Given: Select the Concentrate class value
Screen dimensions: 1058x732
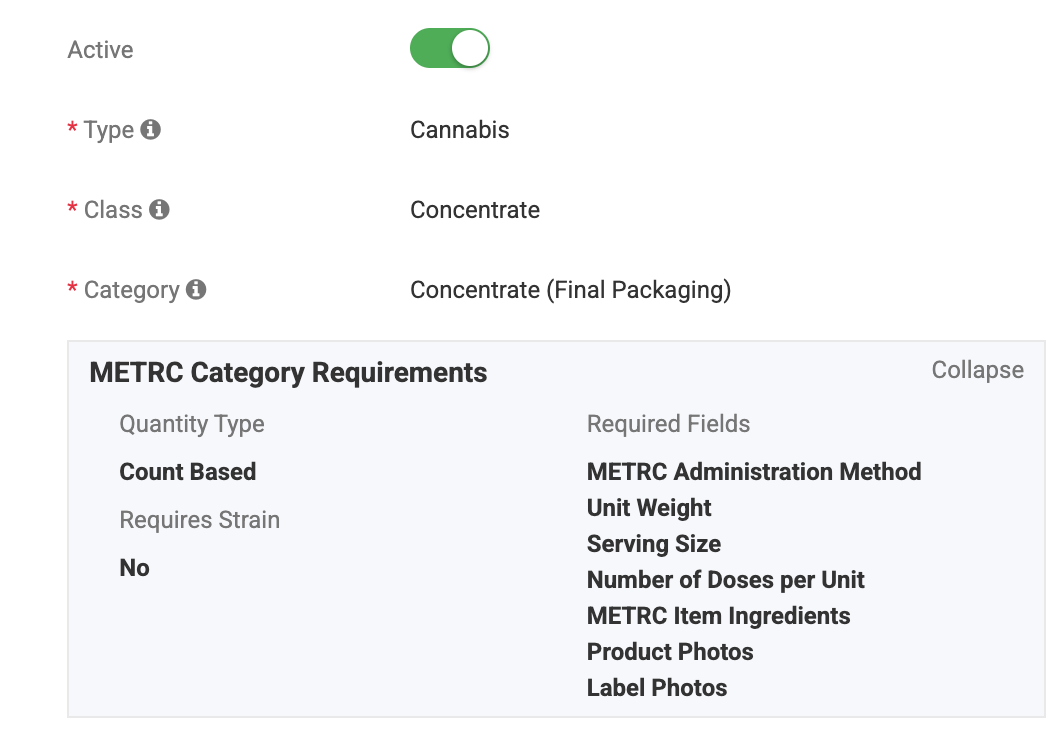Looking at the screenshot, I should (x=475, y=210).
